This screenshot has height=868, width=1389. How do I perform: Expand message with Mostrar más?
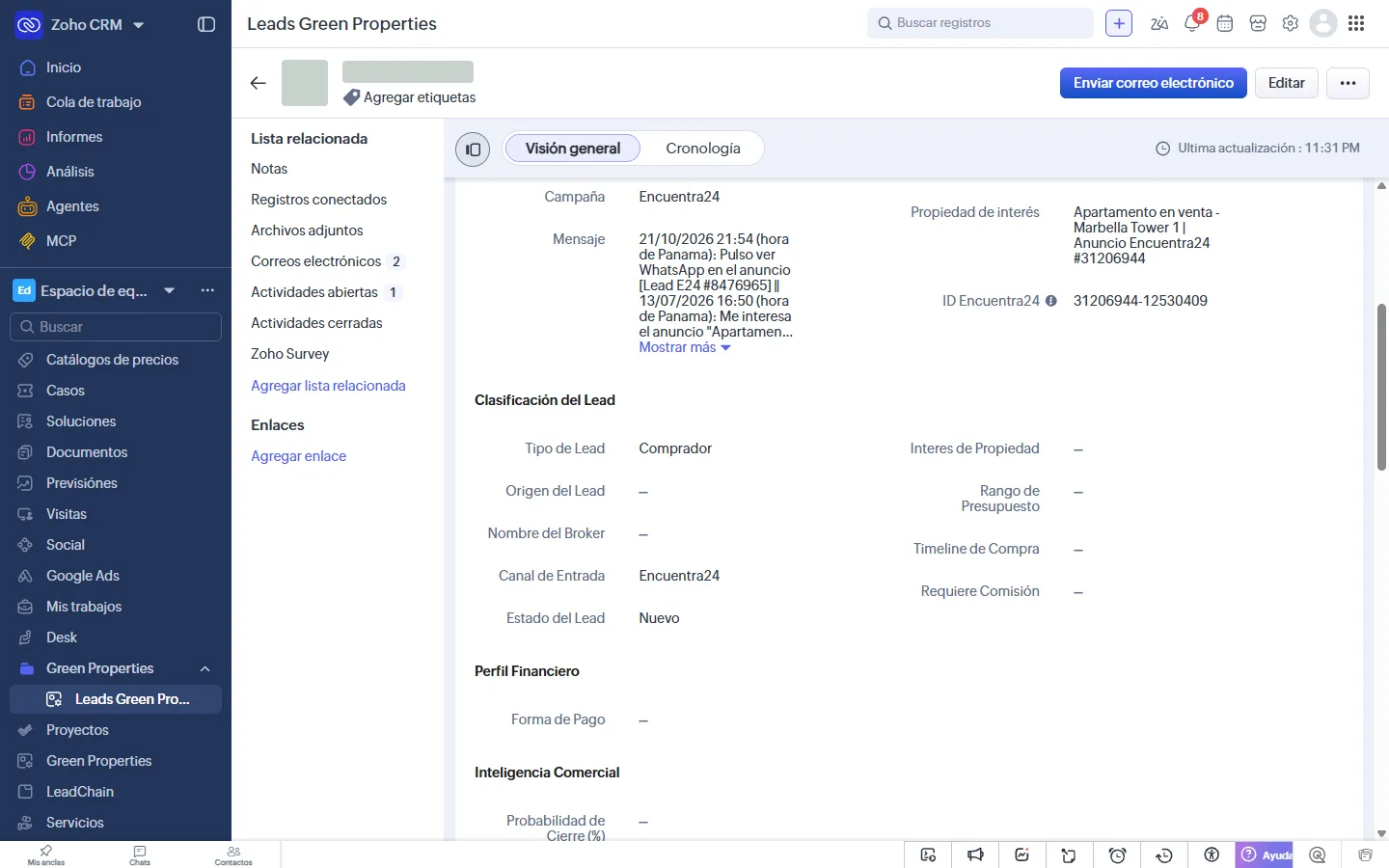[685, 347]
